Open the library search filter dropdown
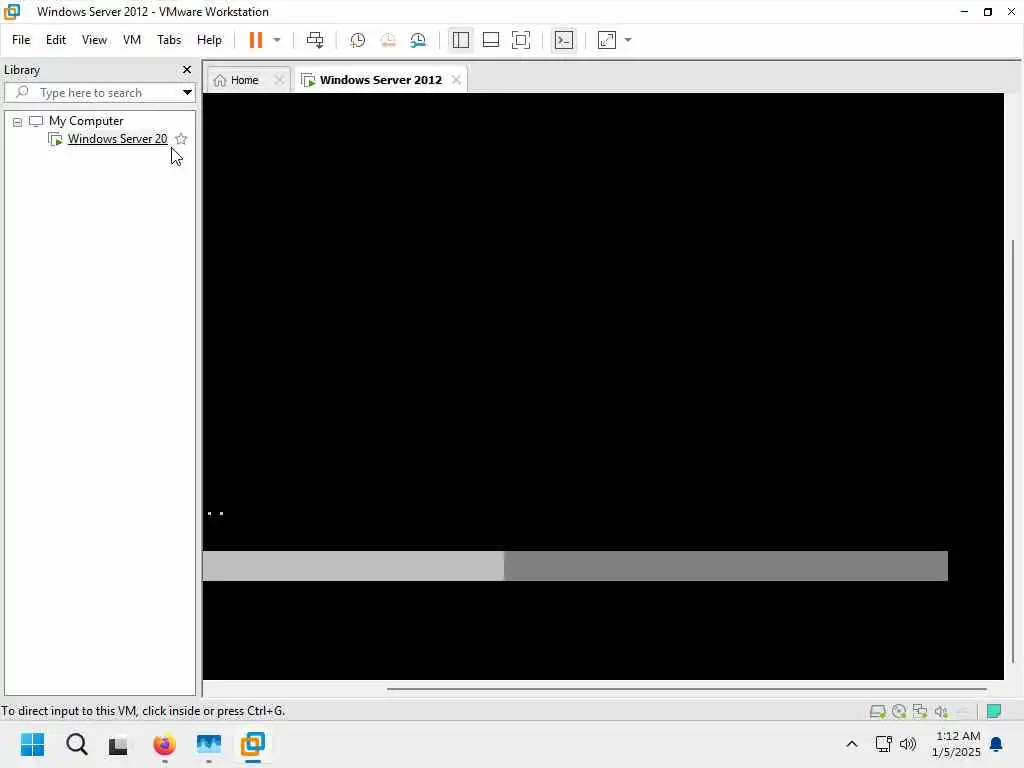The image size is (1024, 768). pyautogui.click(x=187, y=93)
